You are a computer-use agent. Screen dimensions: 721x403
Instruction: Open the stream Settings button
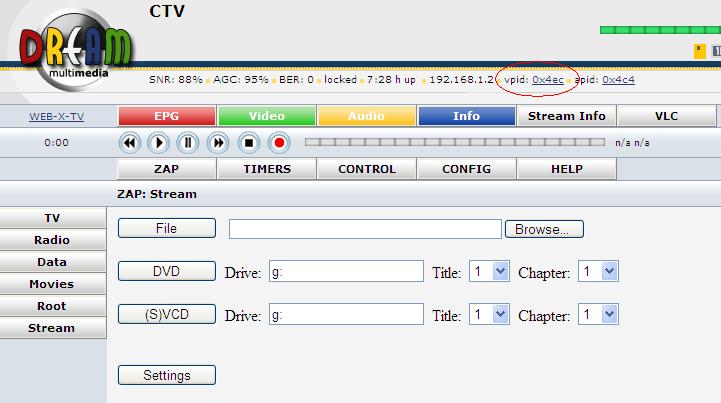(x=166, y=375)
